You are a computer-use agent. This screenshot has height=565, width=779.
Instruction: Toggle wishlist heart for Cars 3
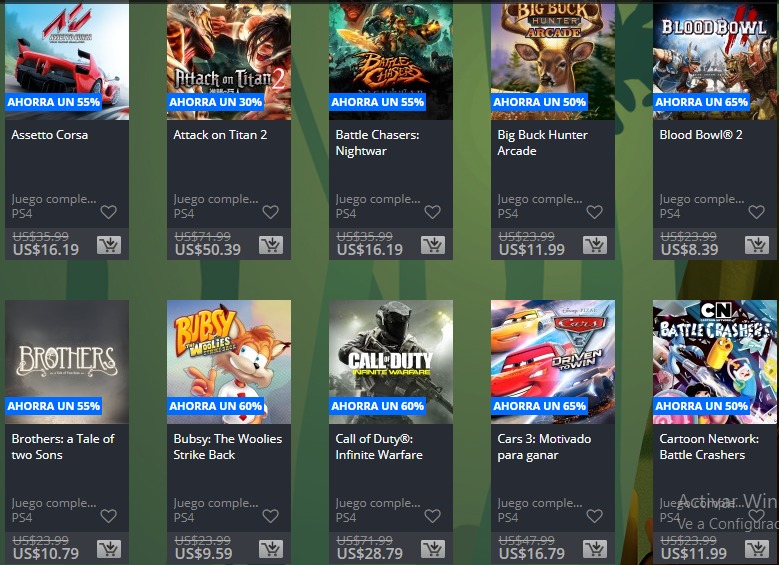point(594,516)
